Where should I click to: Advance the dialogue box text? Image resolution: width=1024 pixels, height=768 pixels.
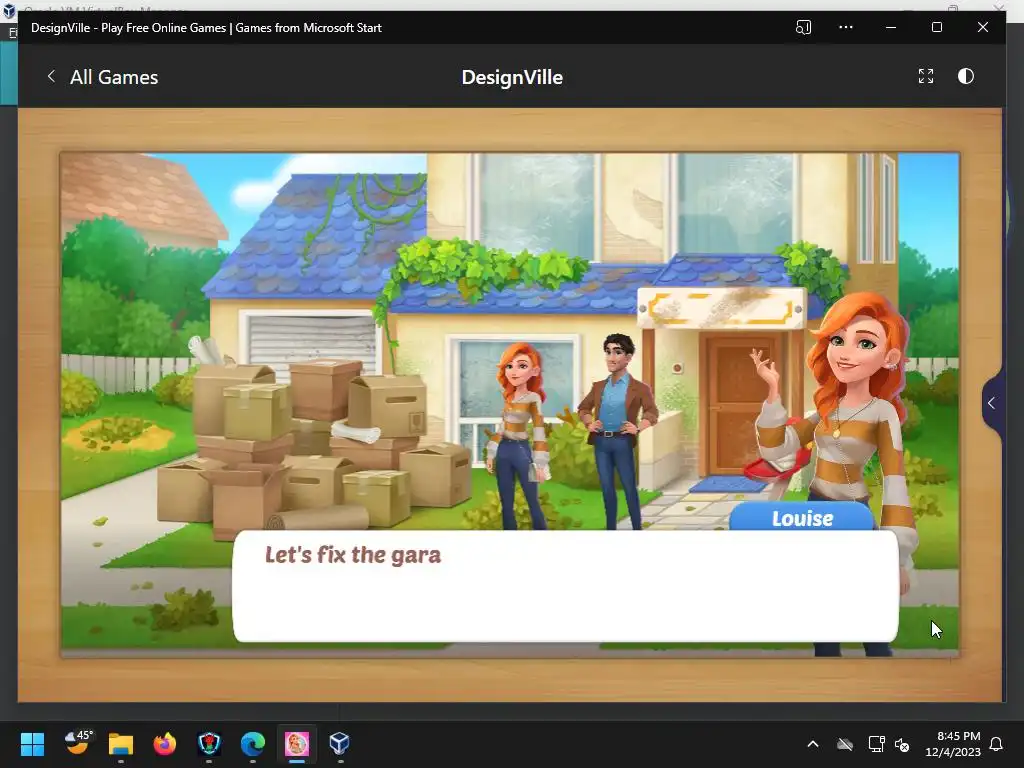[566, 586]
